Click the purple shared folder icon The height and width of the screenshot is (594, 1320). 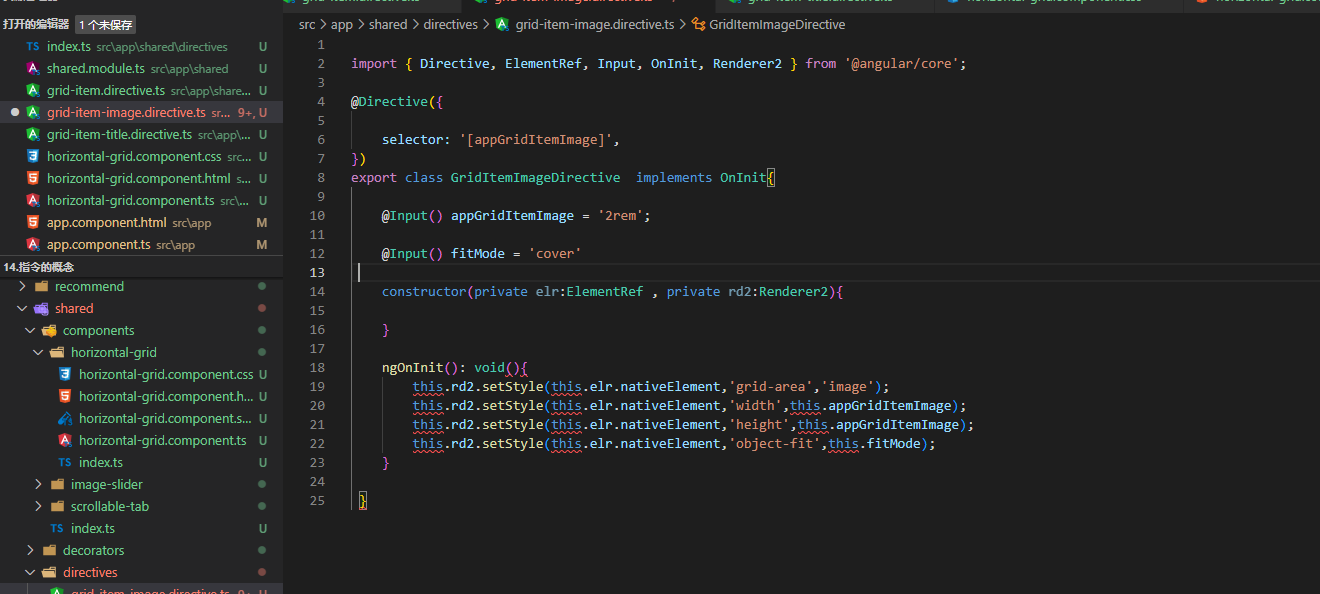[x=41, y=309]
